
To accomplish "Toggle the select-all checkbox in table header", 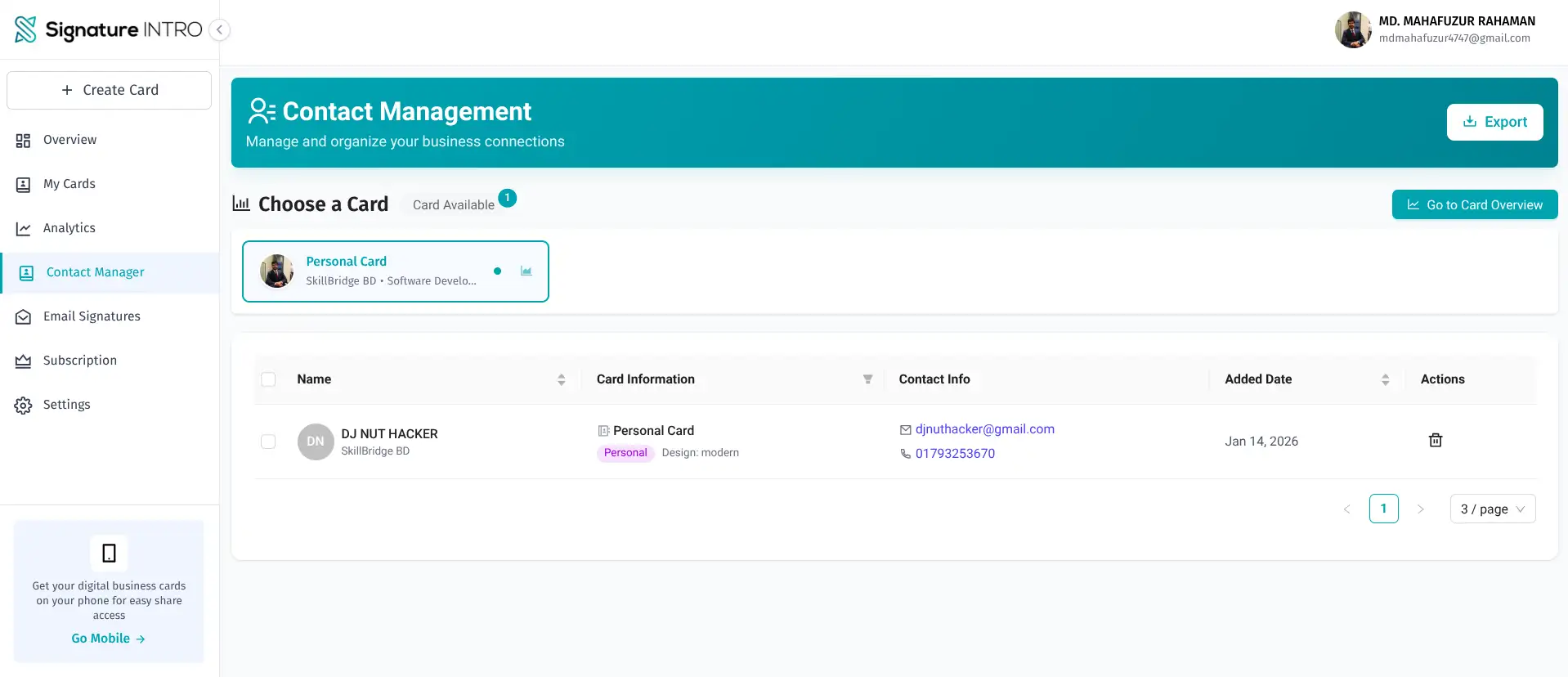I will click(x=268, y=379).
